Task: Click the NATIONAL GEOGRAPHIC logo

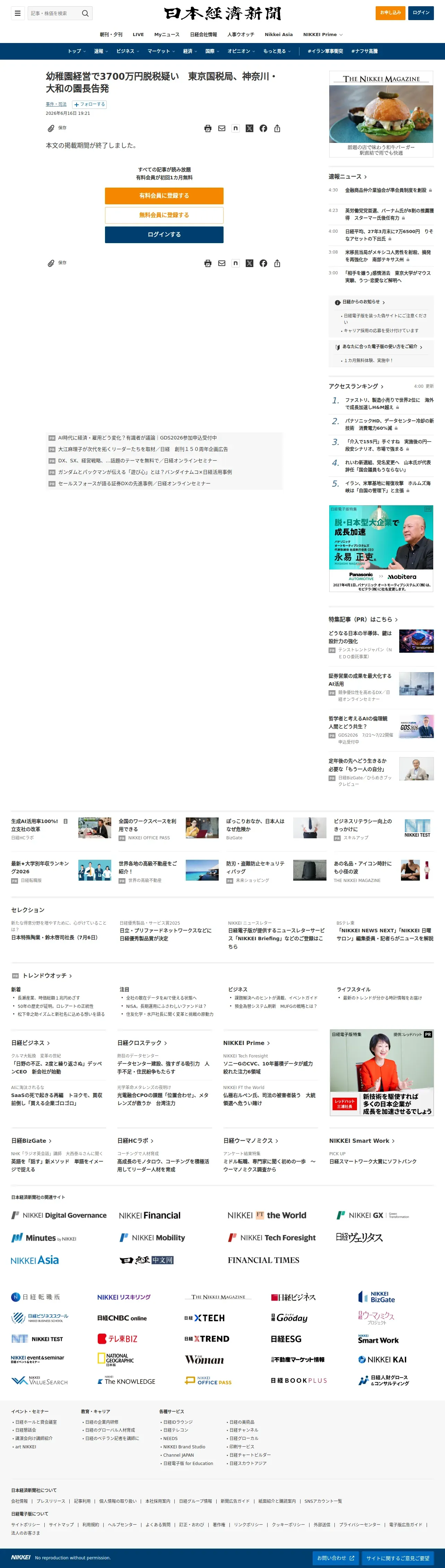Action: coord(116,1360)
